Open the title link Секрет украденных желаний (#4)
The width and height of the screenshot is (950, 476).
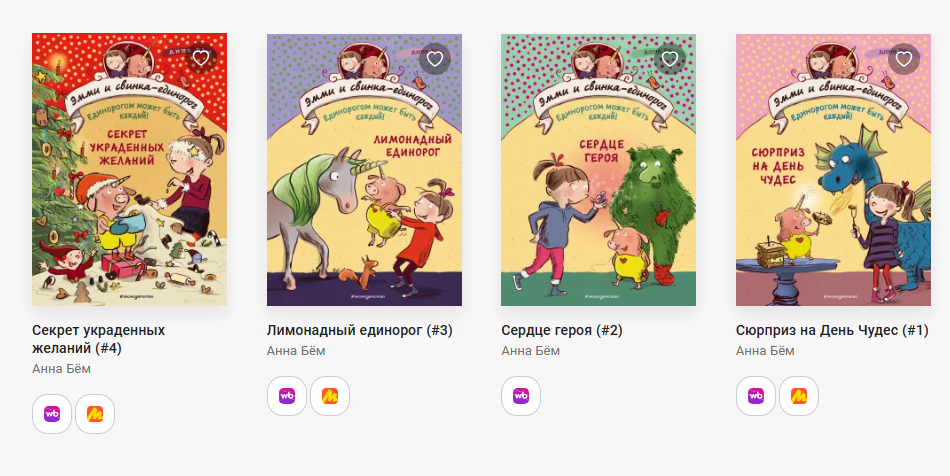tap(99, 339)
